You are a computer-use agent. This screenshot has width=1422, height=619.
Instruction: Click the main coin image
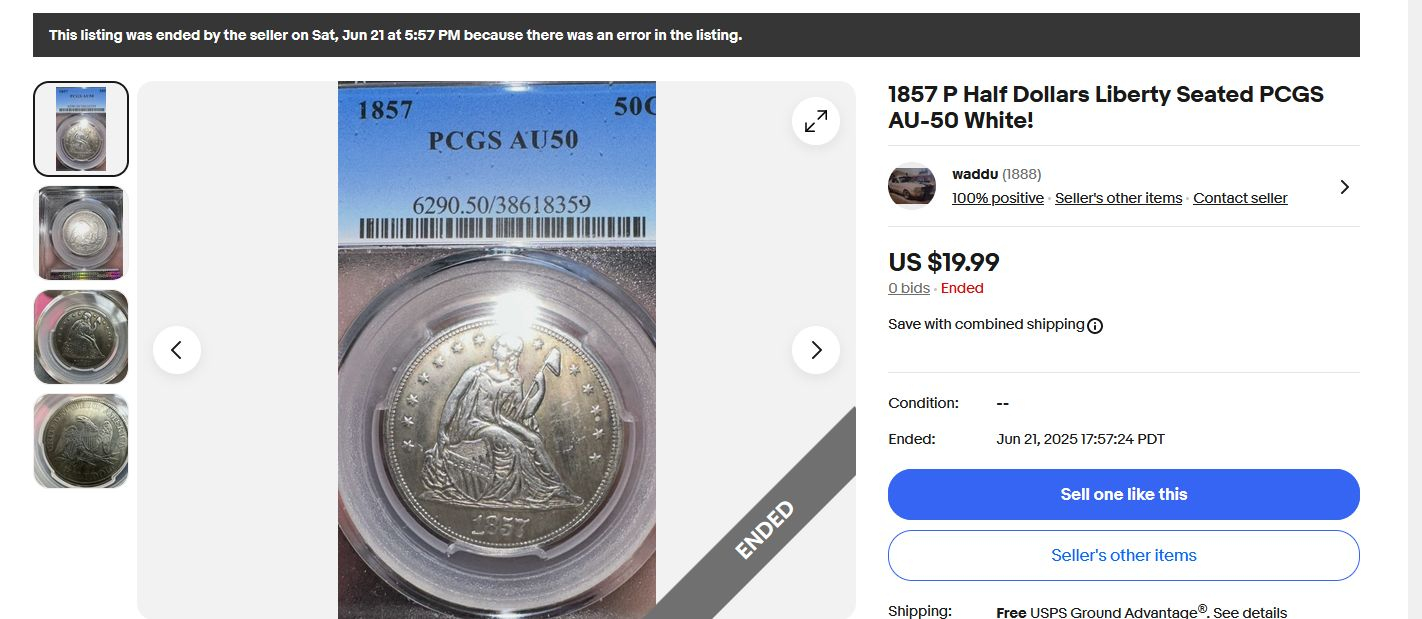[x=497, y=350]
